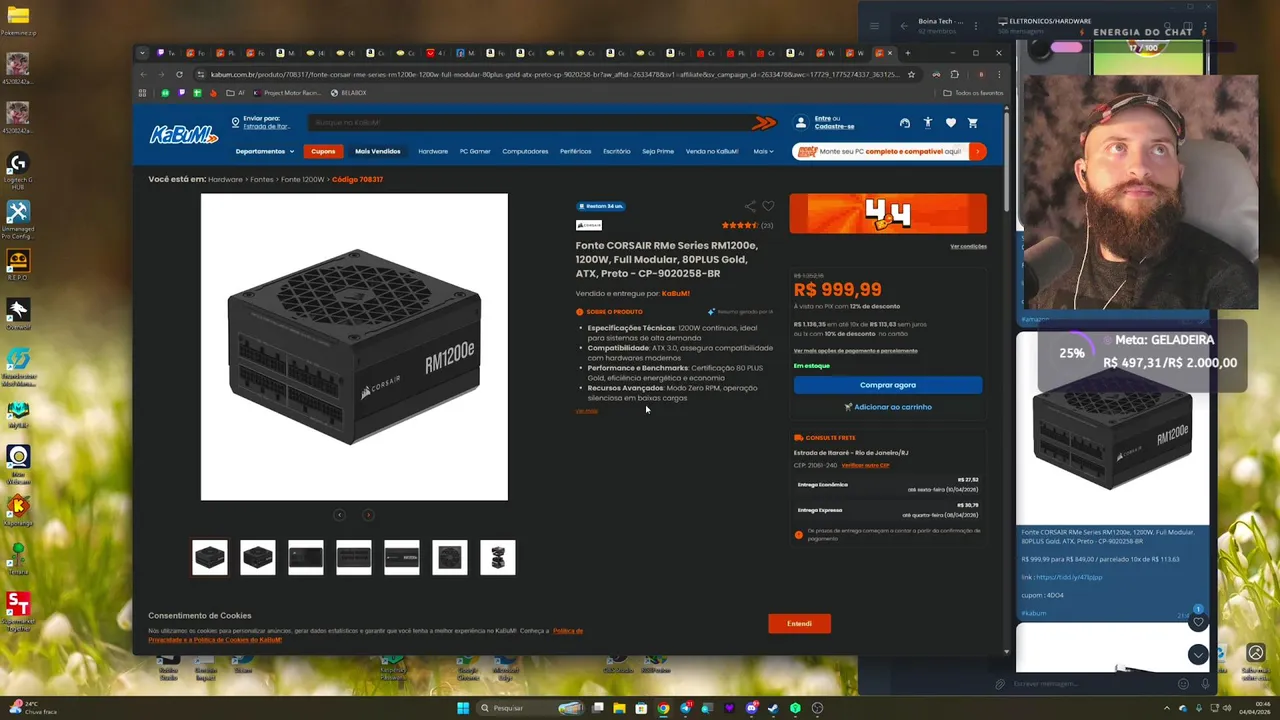The width and height of the screenshot is (1280, 720).
Task: Open the Hardware menu item
Action: coord(433,152)
